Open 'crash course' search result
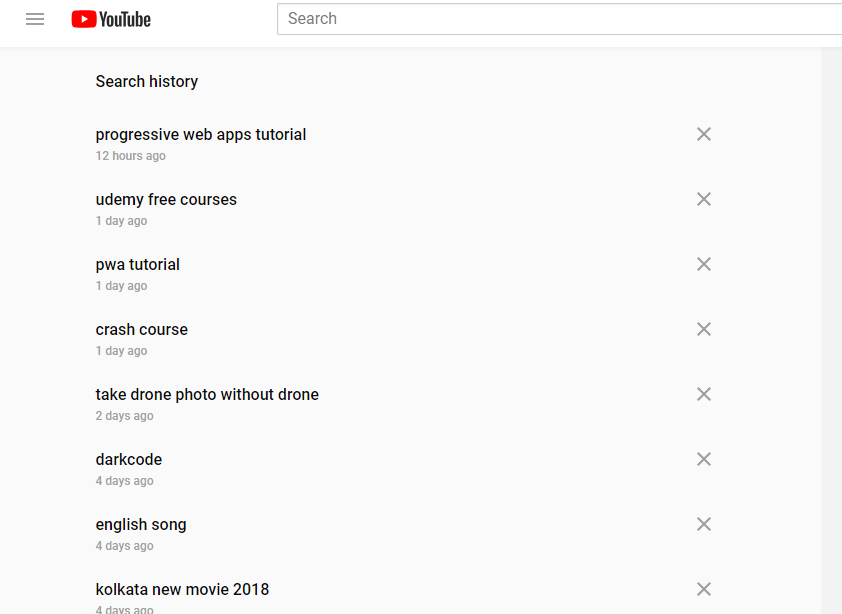 142,330
